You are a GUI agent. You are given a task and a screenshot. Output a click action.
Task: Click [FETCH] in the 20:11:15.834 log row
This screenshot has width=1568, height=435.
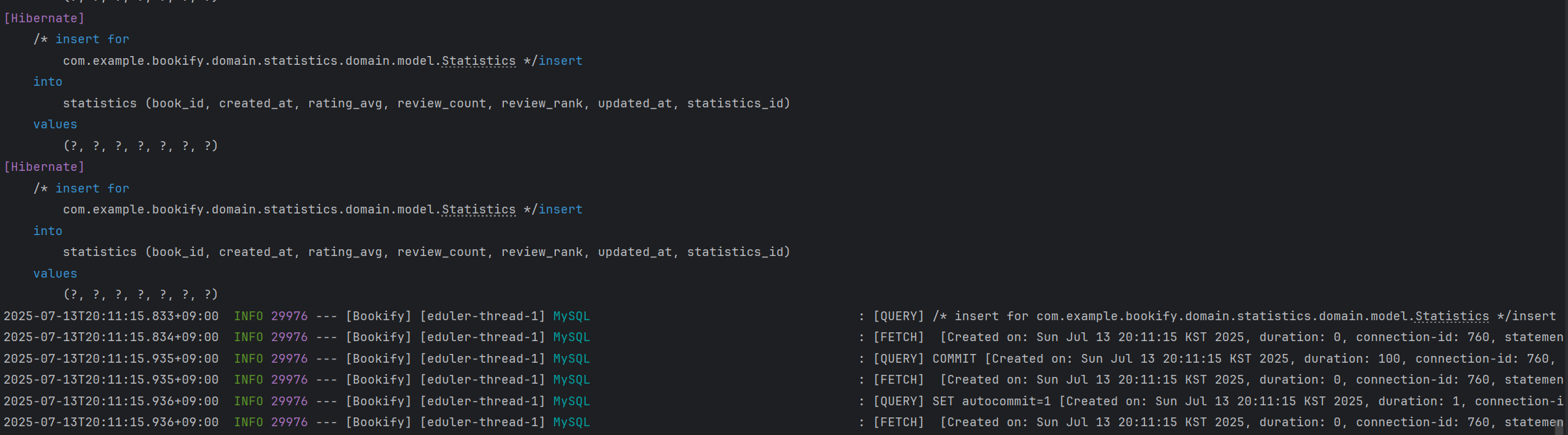coord(899,337)
